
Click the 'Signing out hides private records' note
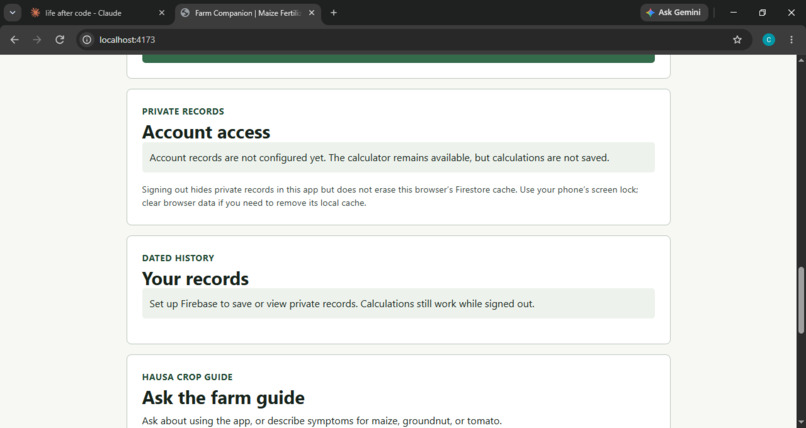tap(390, 196)
